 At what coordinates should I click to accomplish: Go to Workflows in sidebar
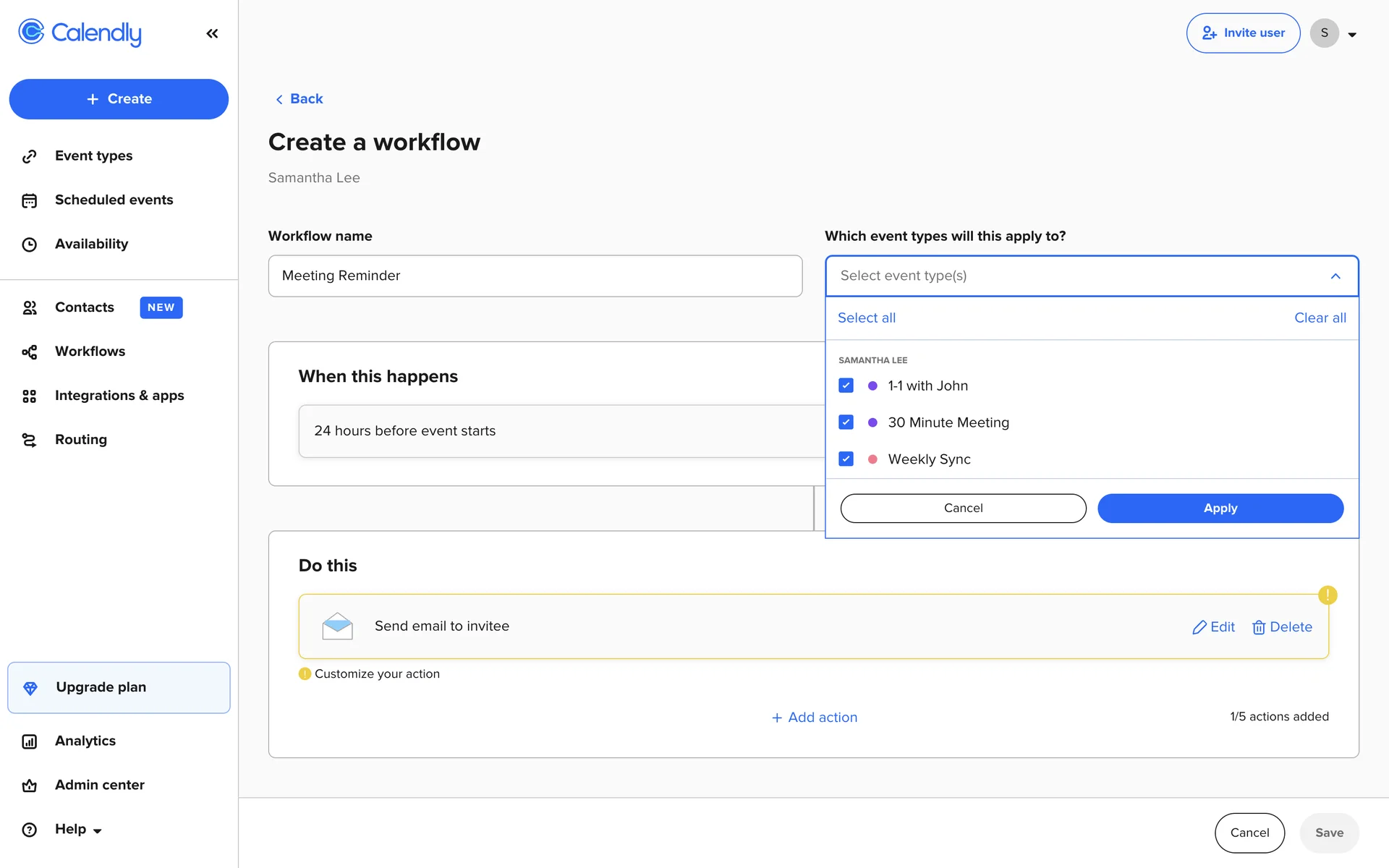coord(90,352)
